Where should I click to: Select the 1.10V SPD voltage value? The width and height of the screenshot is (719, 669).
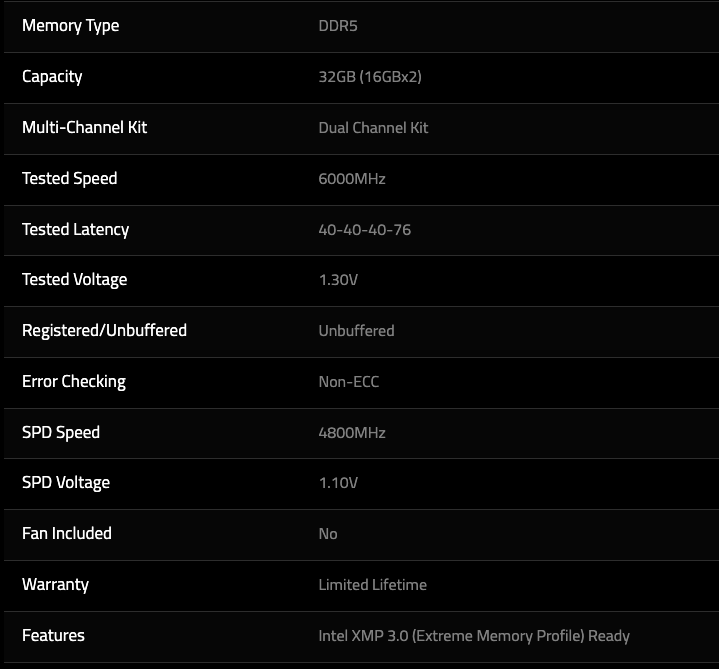[x=338, y=482]
